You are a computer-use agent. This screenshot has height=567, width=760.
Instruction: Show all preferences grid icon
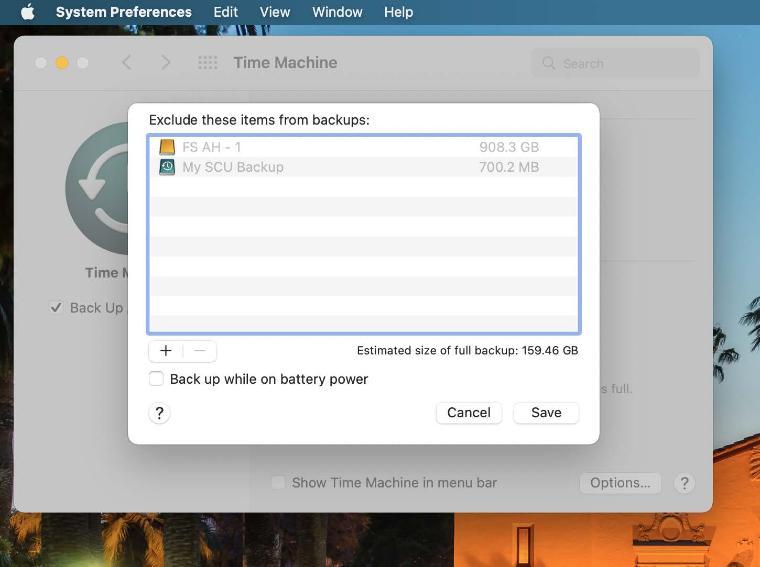[x=207, y=63]
